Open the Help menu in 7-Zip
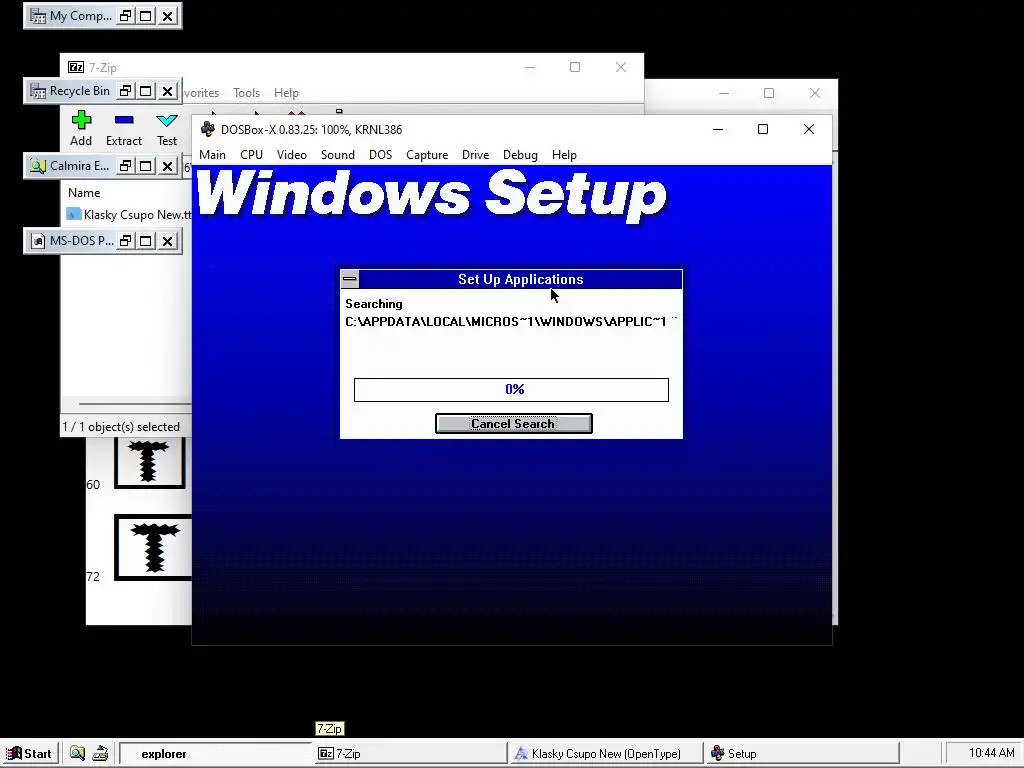Viewport: 1024px width, 768px height. point(286,93)
